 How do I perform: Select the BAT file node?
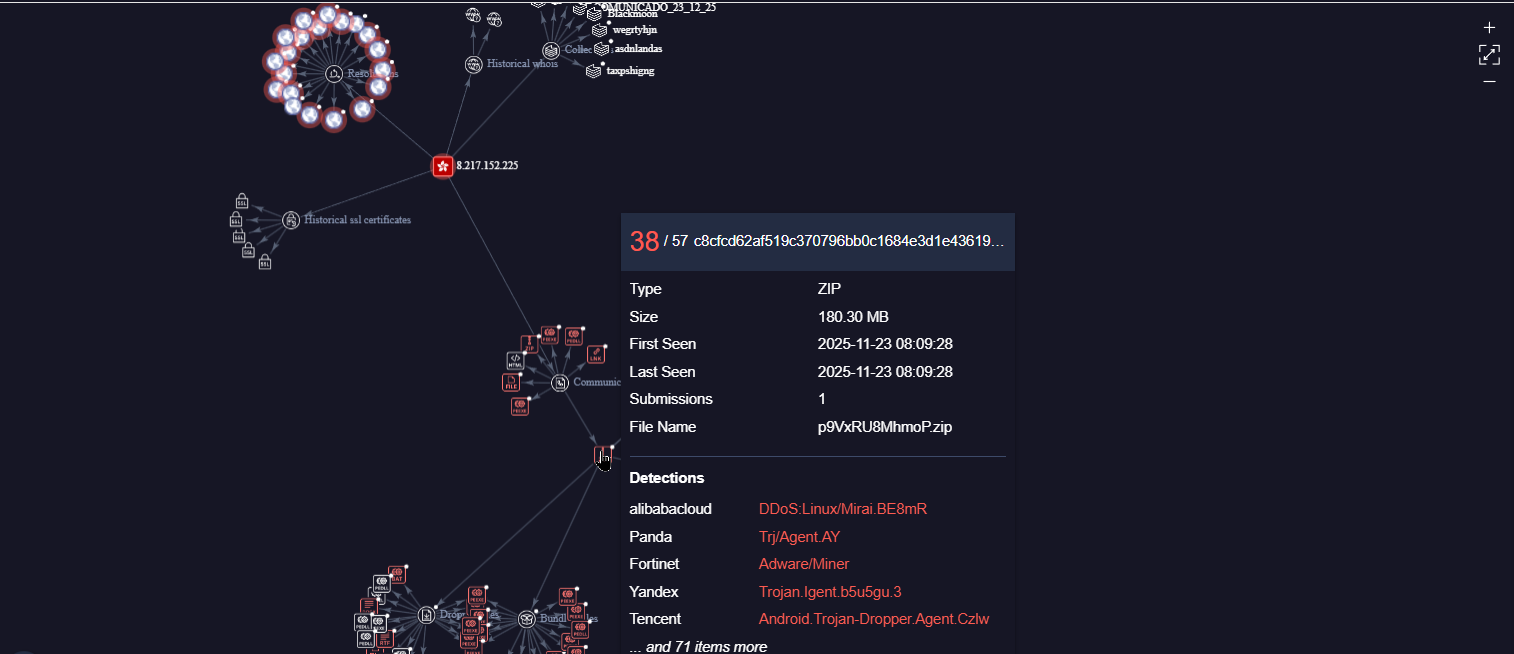click(x=397, y=575)
